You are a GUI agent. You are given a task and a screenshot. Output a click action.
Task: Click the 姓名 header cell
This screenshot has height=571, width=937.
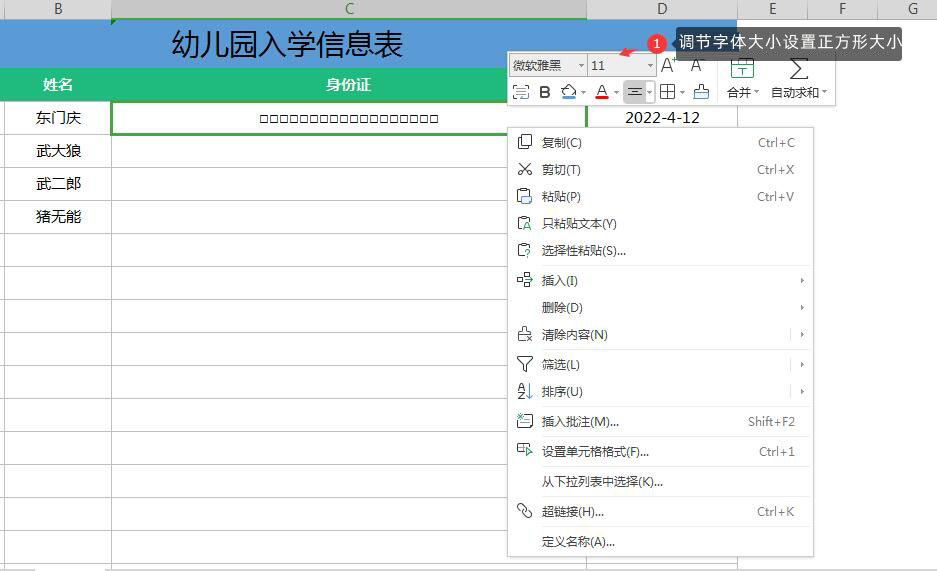click(x=58, y=85)
